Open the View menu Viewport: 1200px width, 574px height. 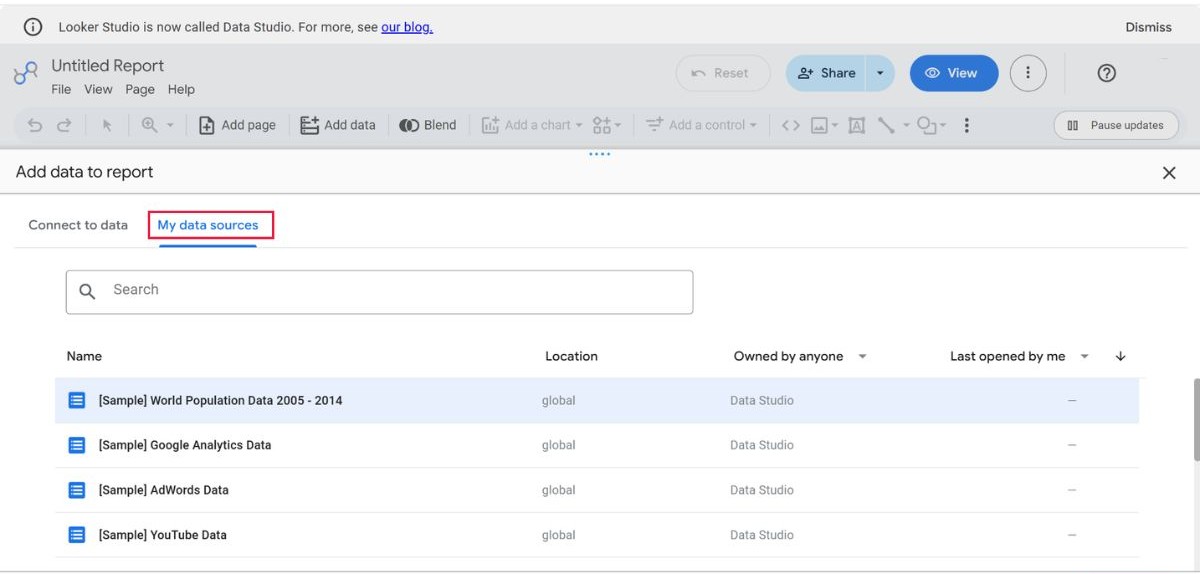pyautogui.click(x=98, y=89)
